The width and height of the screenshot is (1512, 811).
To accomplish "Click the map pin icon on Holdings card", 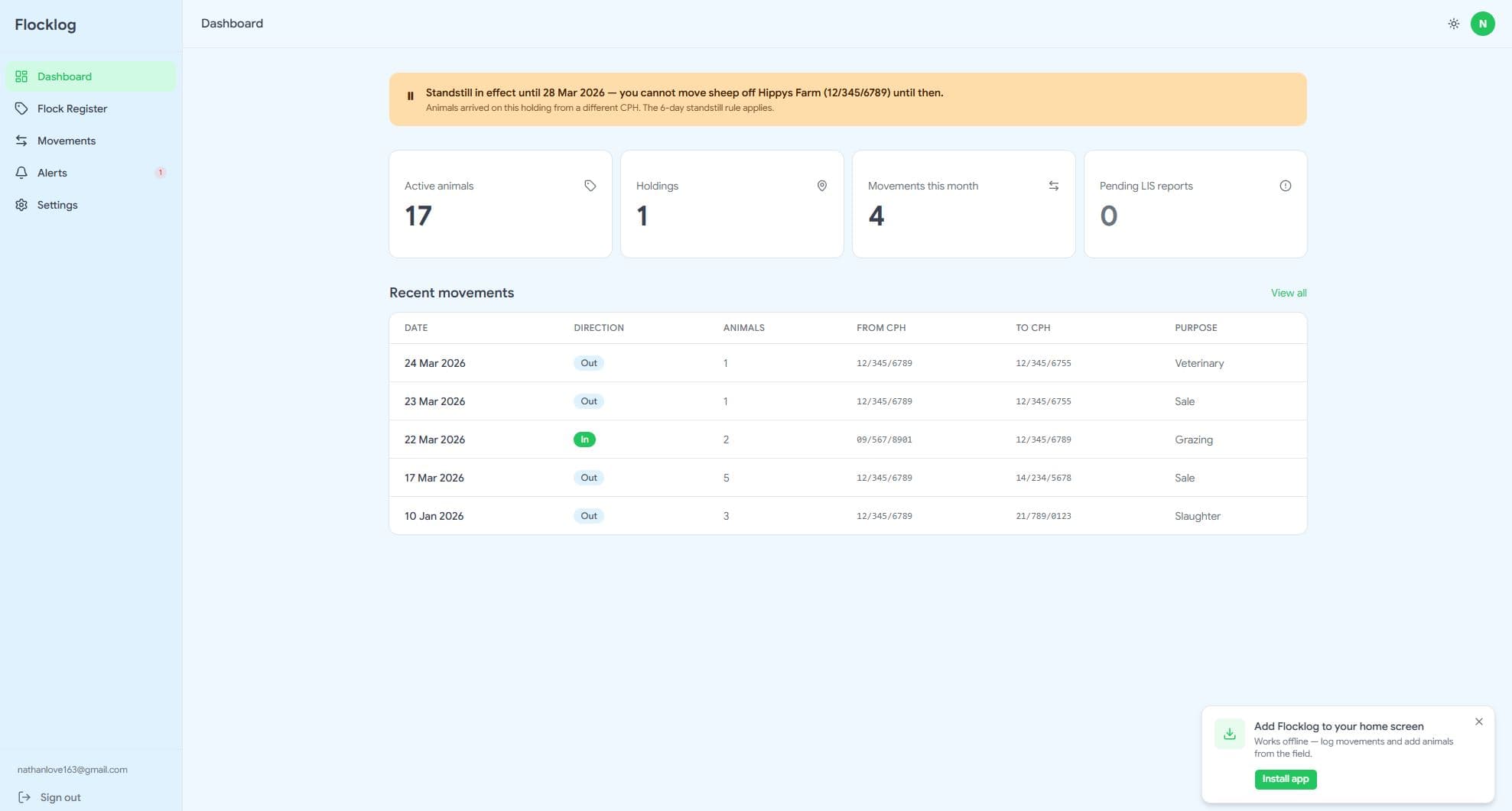I will (x=822, y=186).
